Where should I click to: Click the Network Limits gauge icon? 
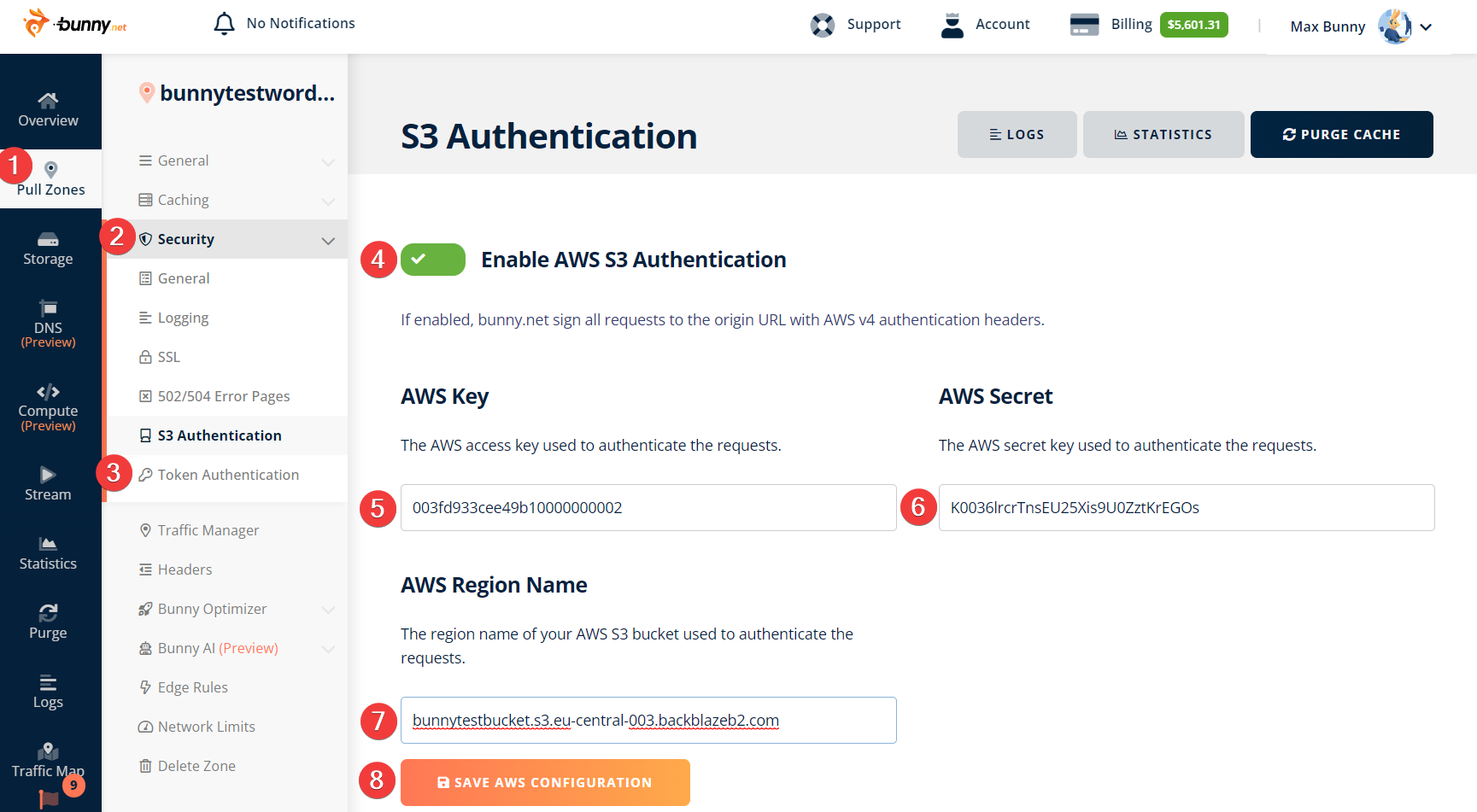coord(145,727)
